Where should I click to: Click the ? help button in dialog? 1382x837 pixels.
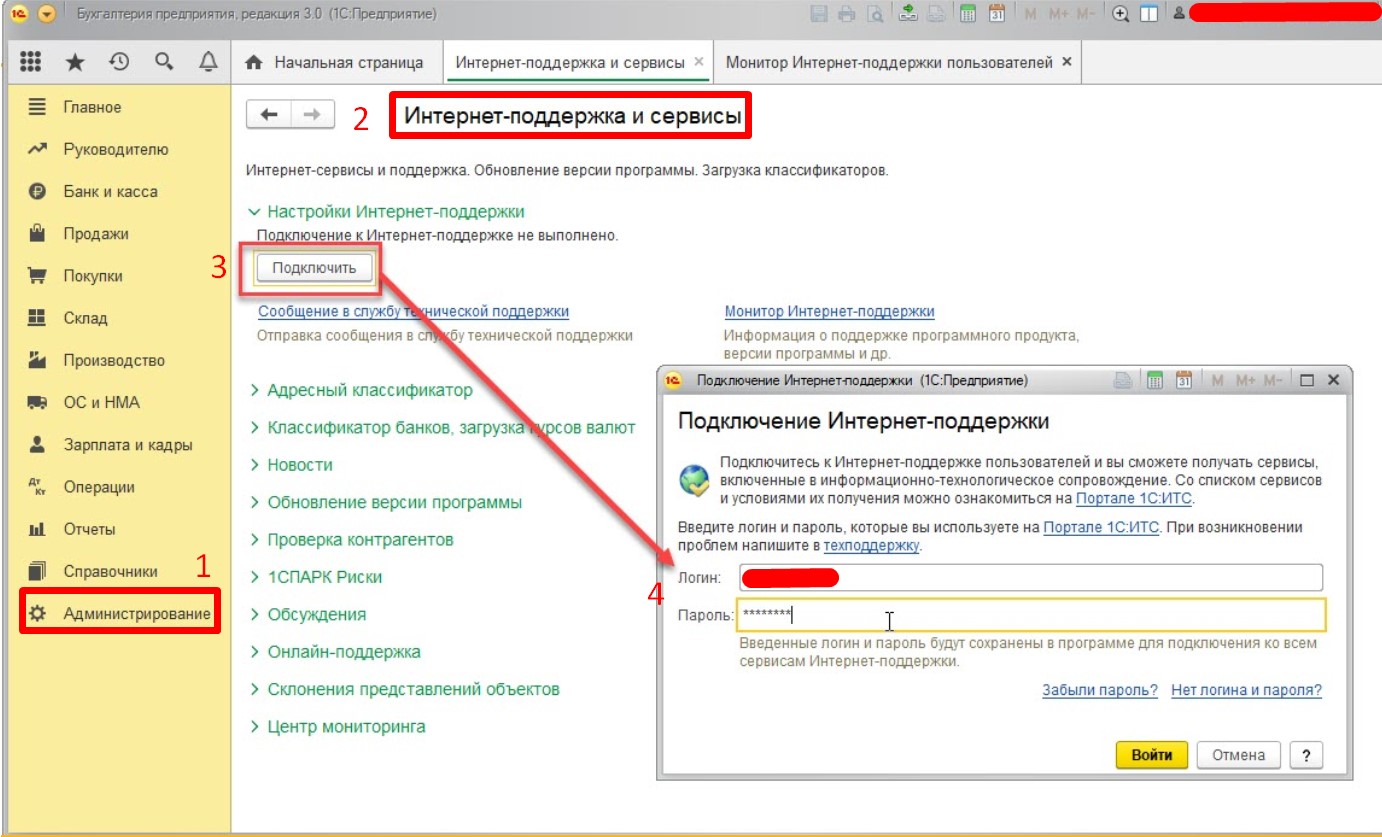[1307, 755]
